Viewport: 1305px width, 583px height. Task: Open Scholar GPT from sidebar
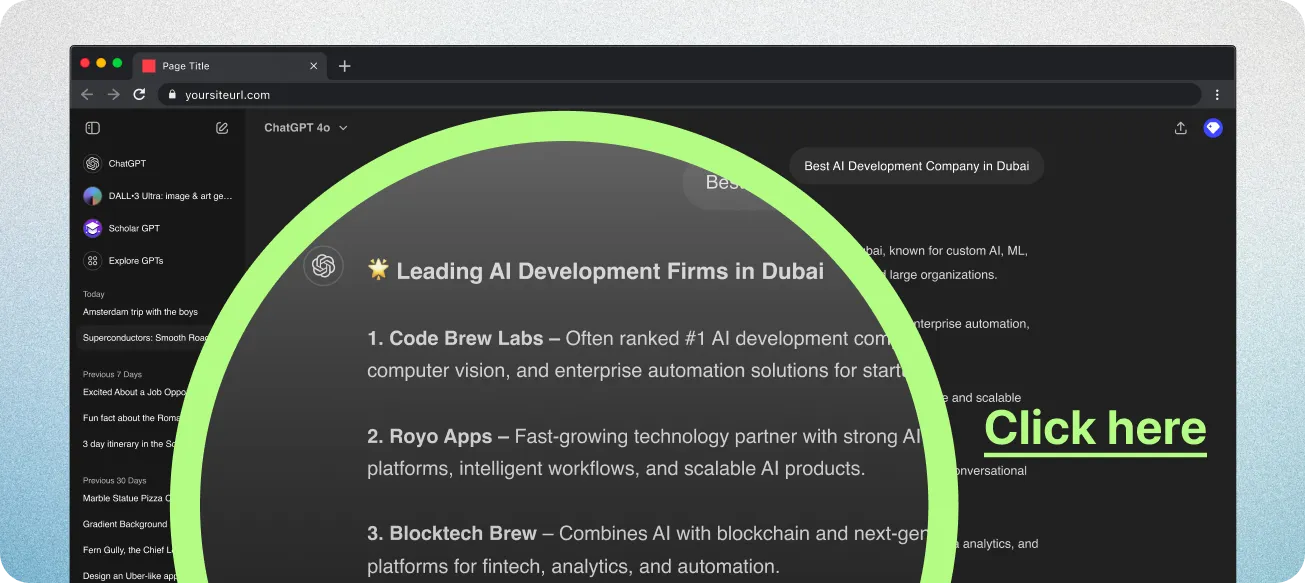tap(134, 228)
